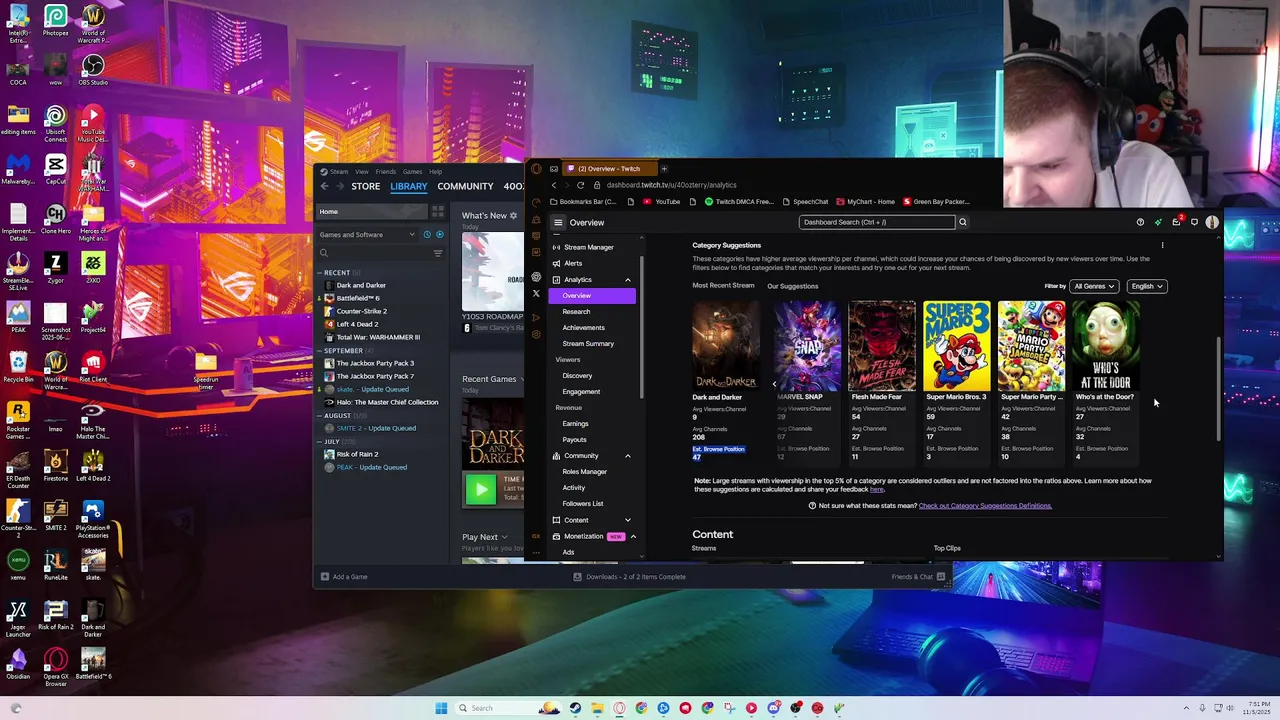Open the Twitch help question-mark icon

point(1140,222)
